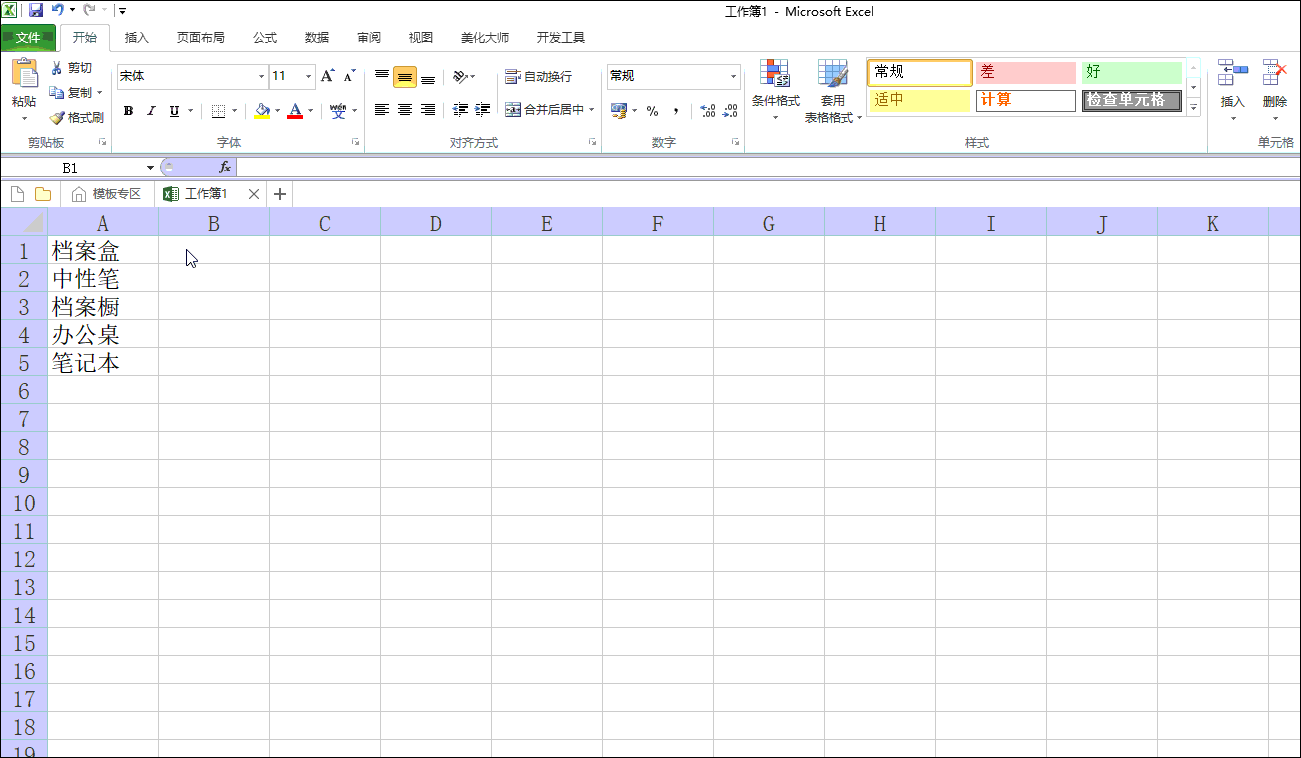
Task: Toggle center horizontal alignment
Action: (405, 110)
